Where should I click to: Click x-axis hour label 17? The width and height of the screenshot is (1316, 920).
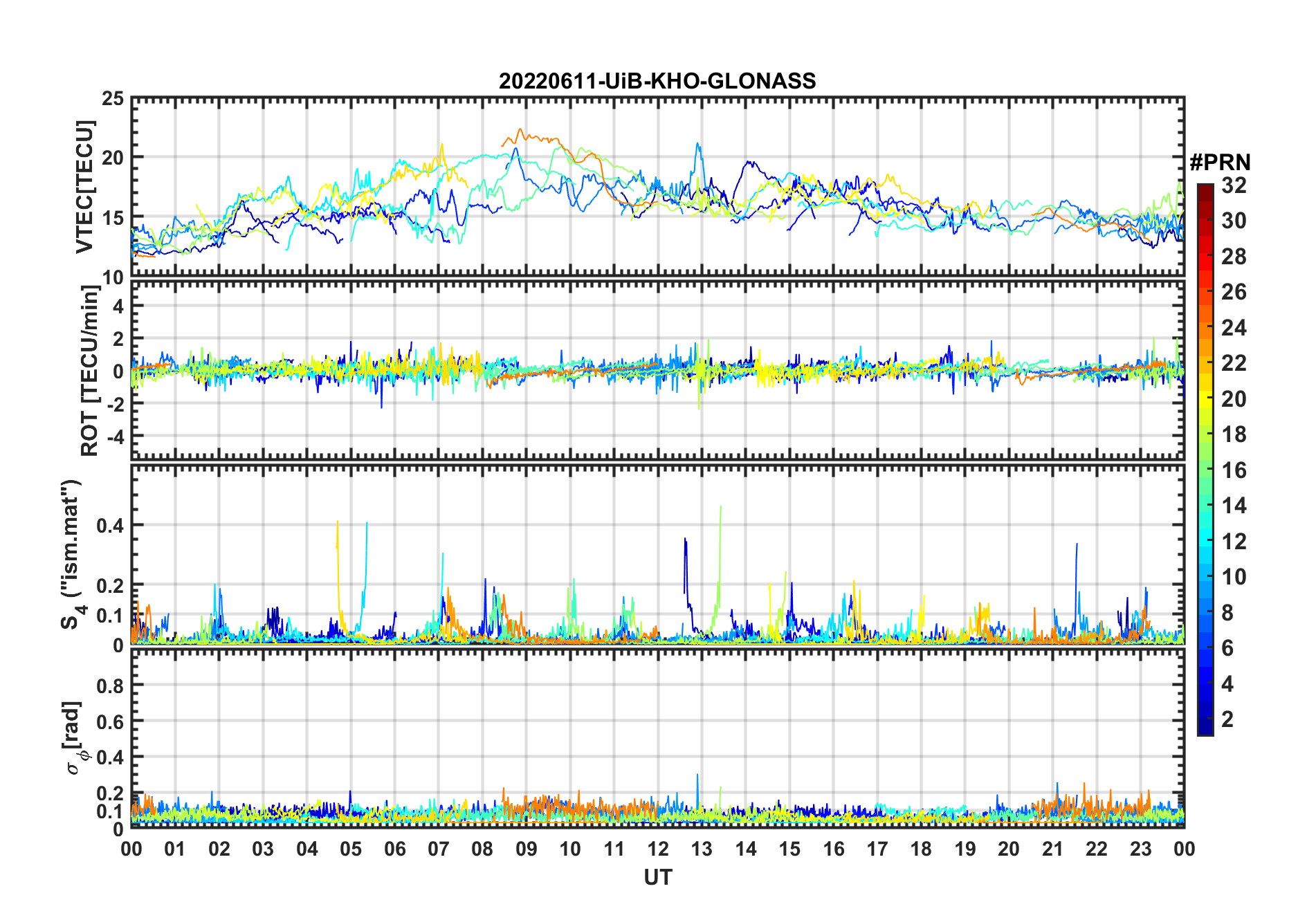877,849
